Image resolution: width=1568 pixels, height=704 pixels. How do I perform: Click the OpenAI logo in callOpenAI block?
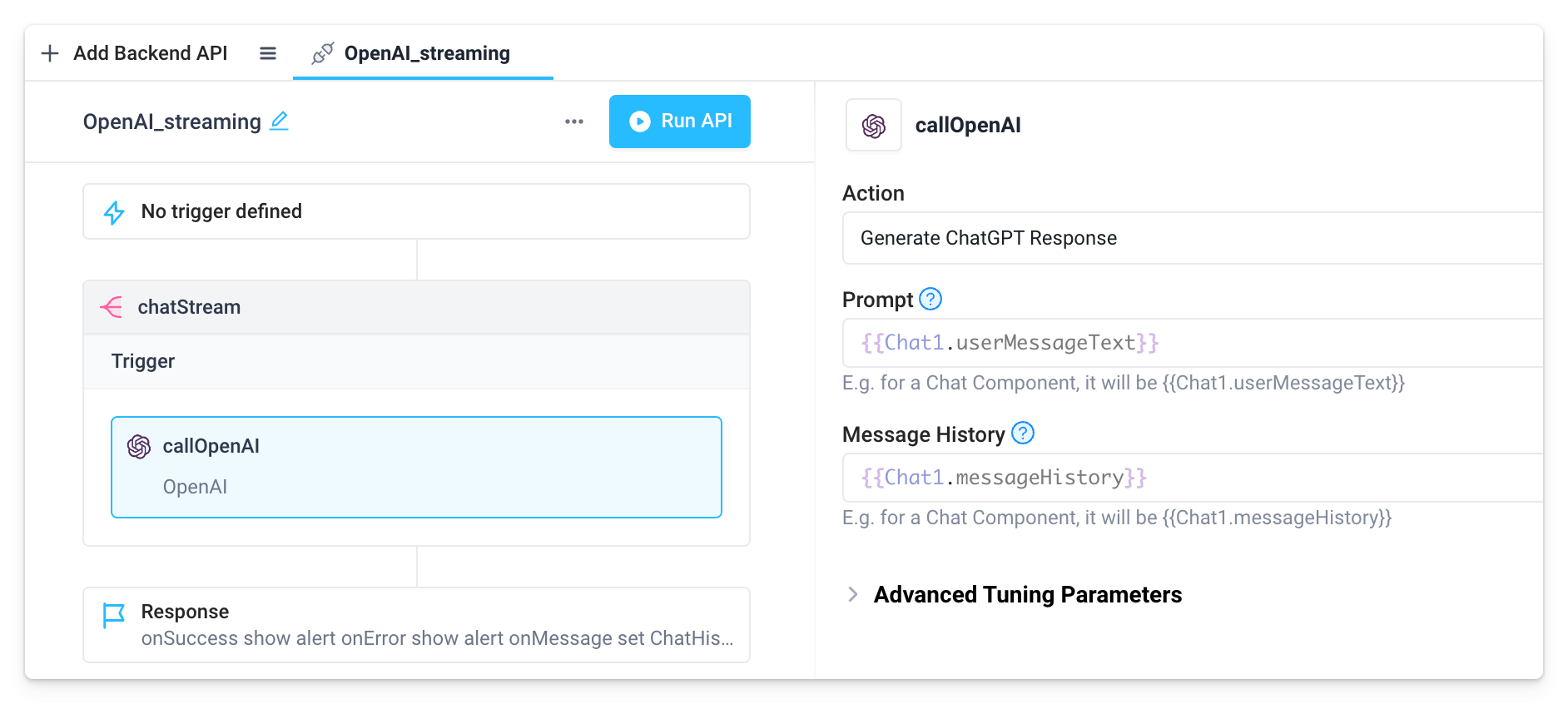pos(138,446)
